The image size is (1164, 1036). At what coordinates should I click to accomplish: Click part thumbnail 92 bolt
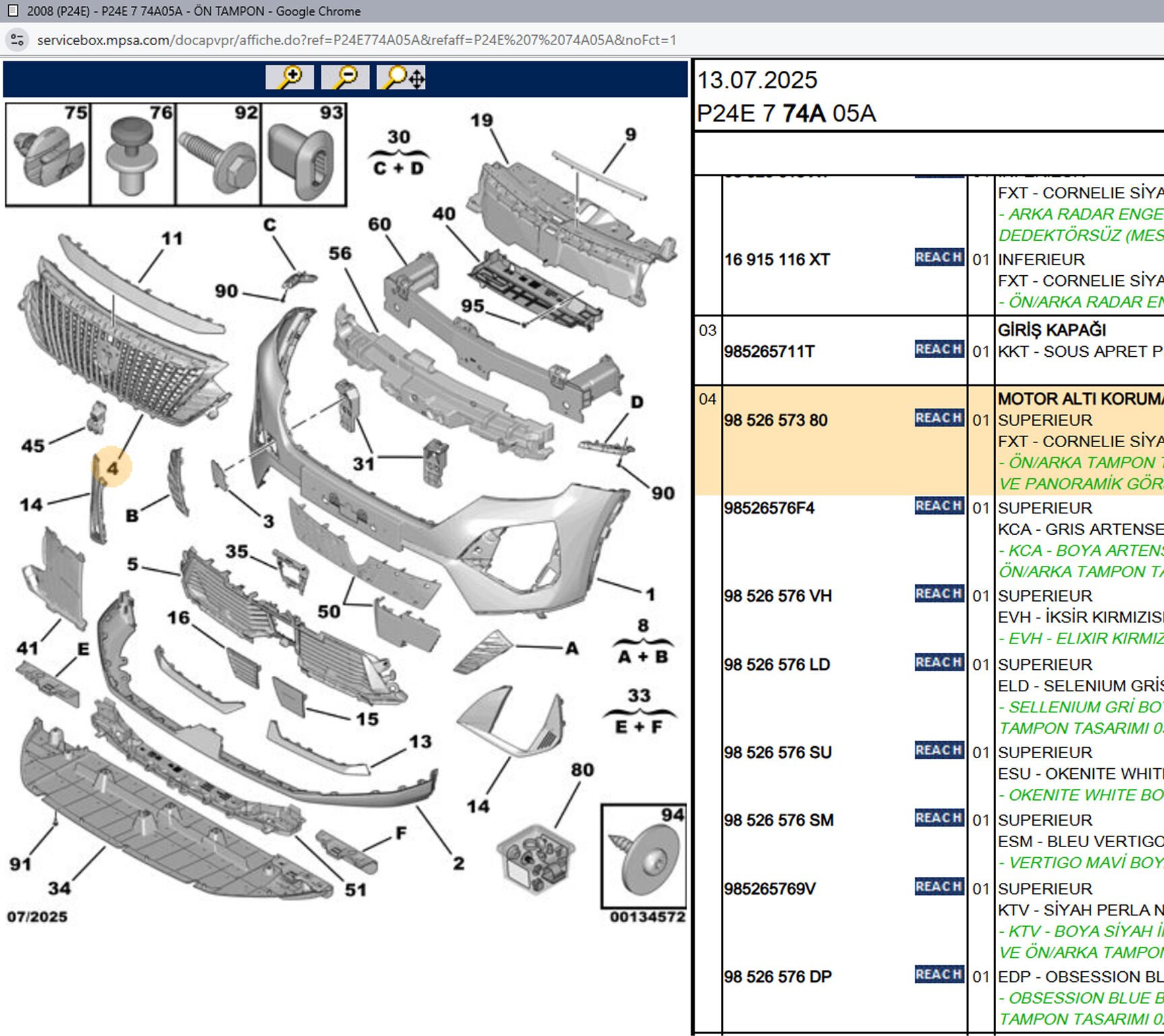219,154
